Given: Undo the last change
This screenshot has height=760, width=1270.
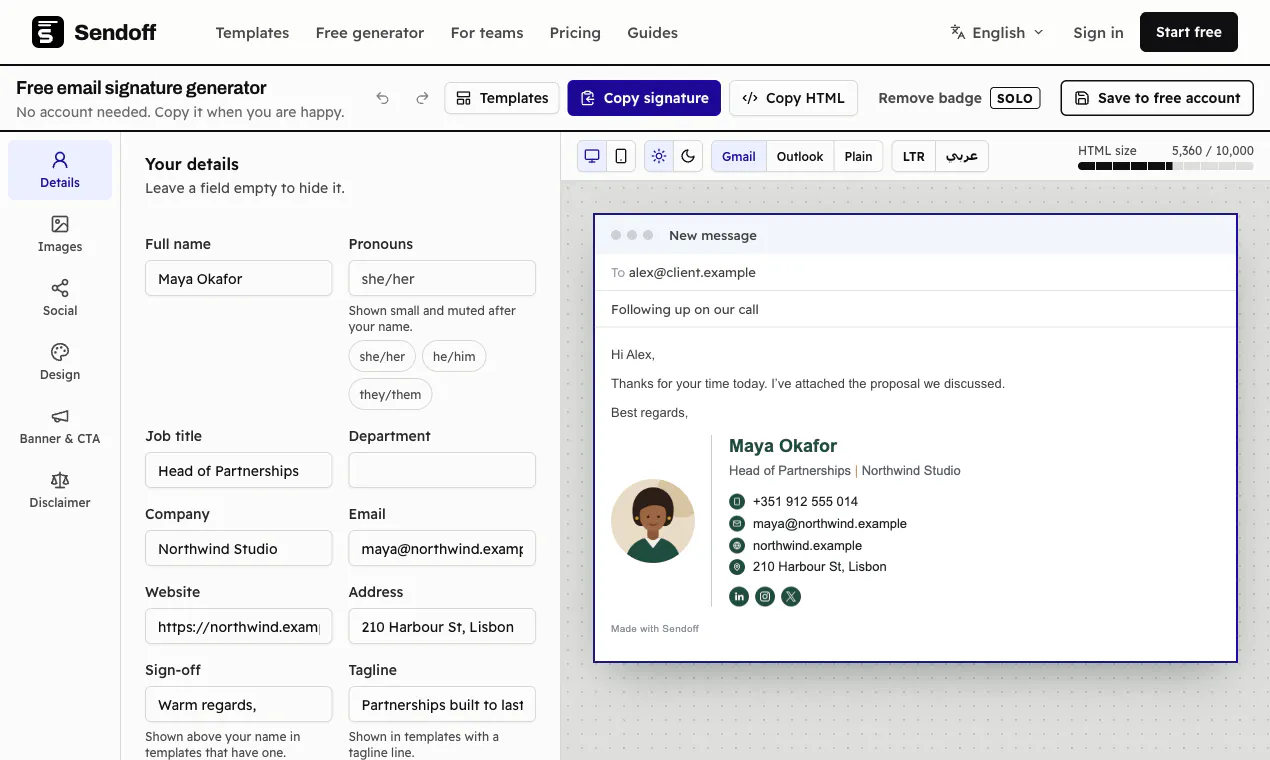Looking at the screenshot, I should (383, 98).
